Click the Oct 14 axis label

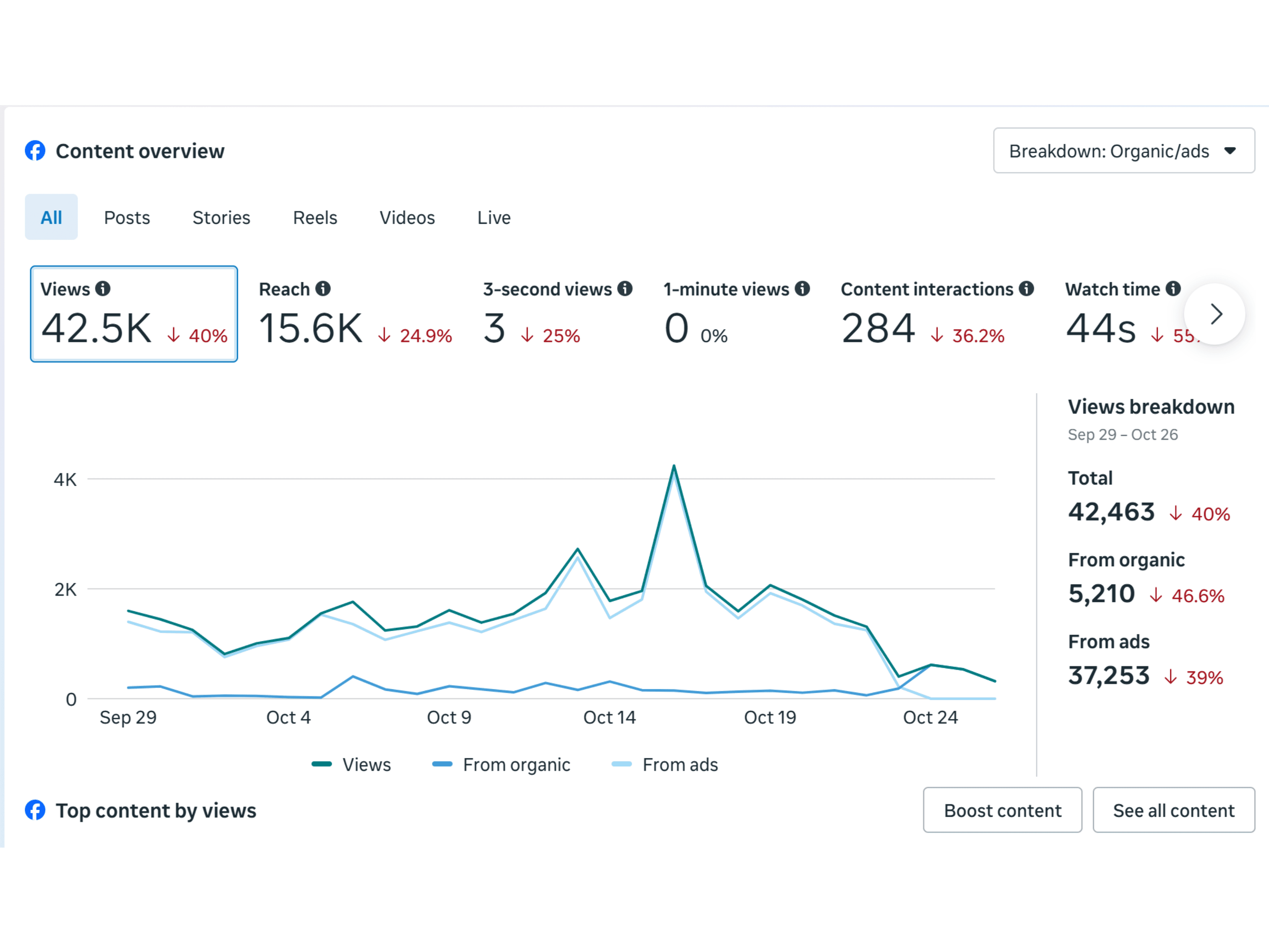[609, 717]
